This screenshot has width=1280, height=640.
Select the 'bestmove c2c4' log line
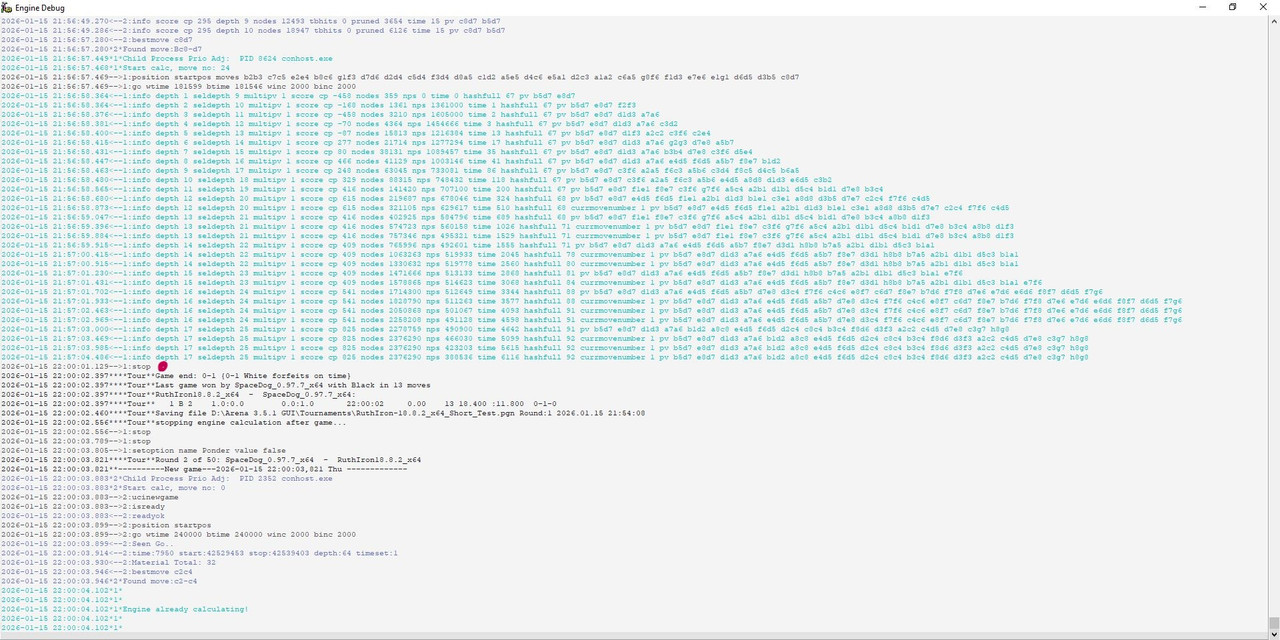(x=97, y=571)
